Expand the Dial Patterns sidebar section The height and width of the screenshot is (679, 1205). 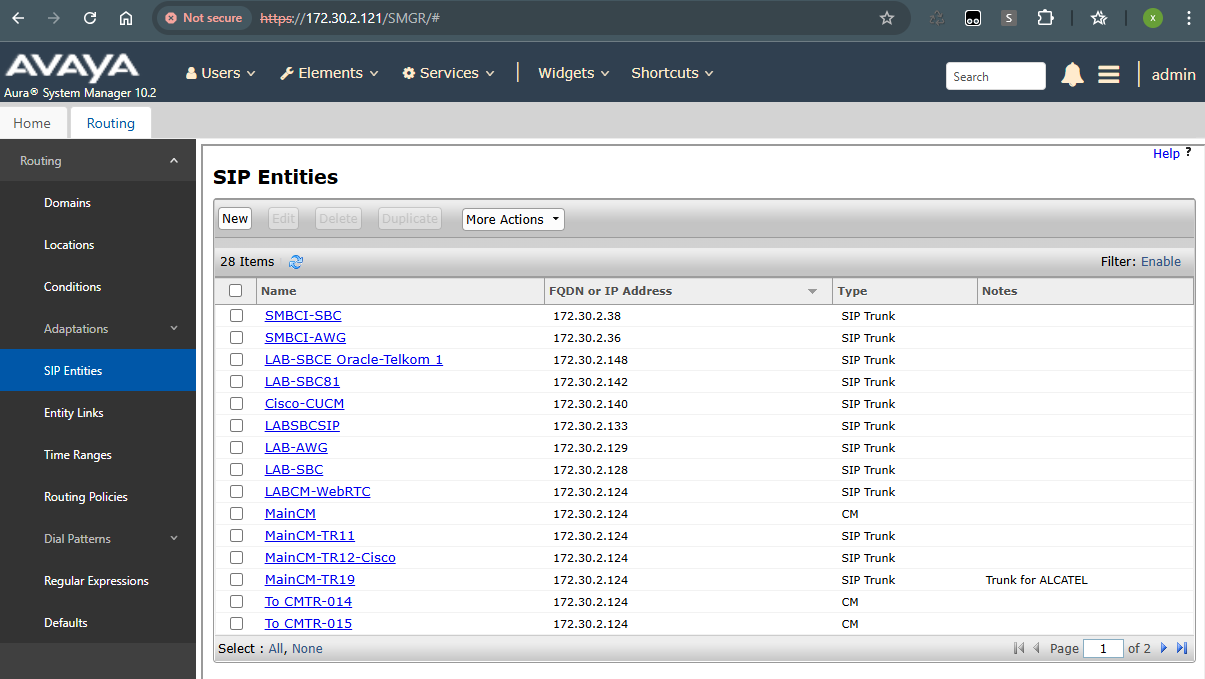tap(174, 539)
